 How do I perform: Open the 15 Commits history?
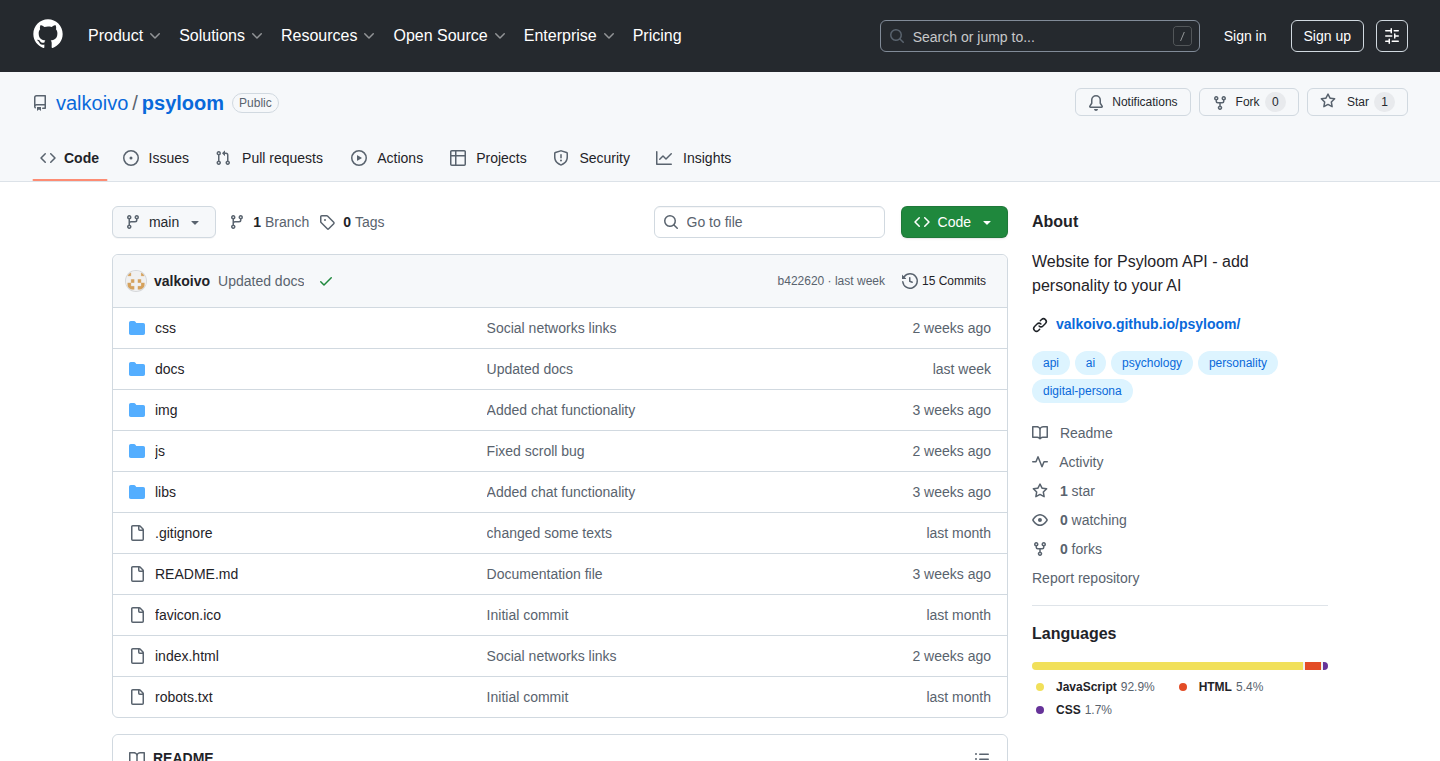click(x=944, y=281)
